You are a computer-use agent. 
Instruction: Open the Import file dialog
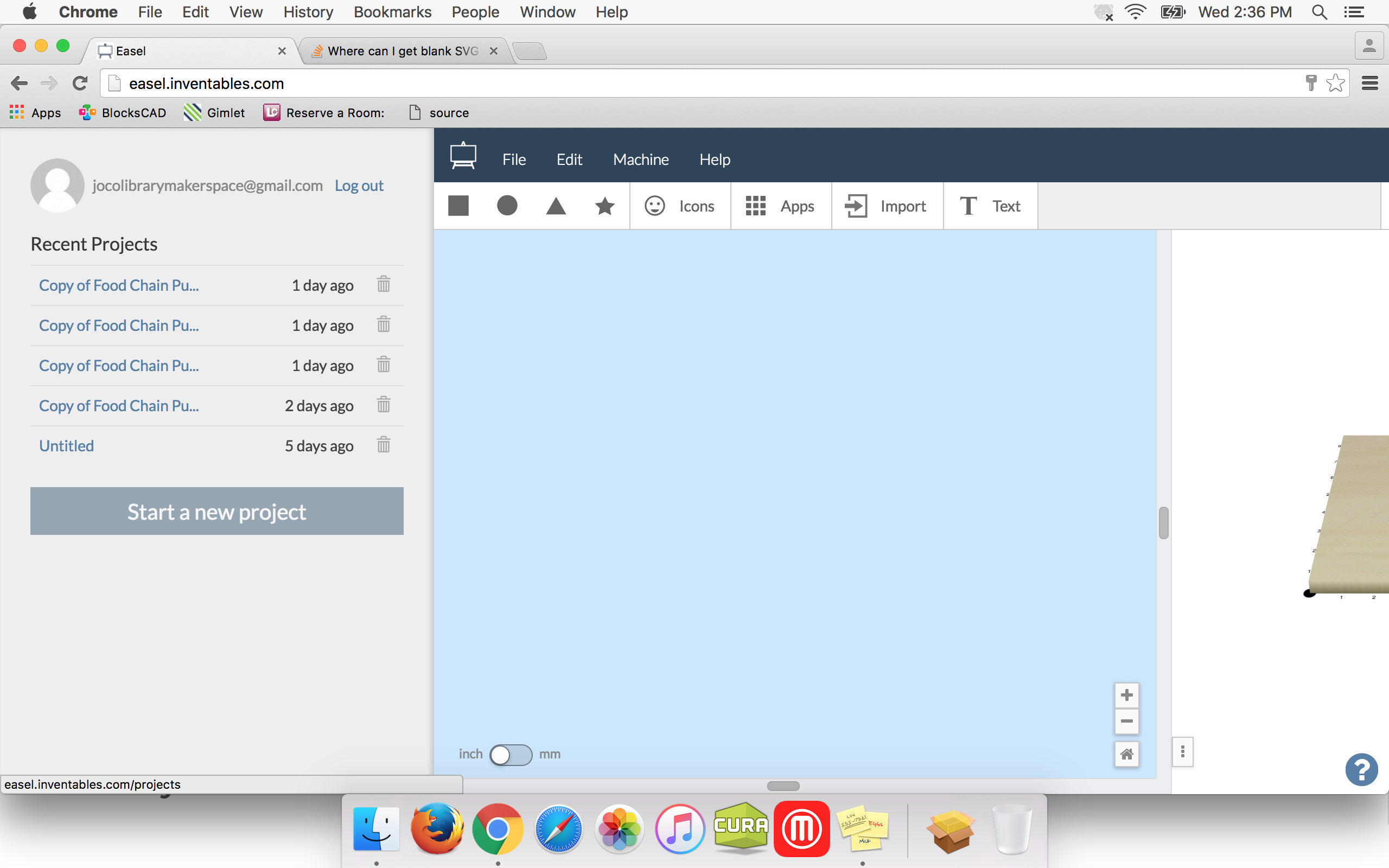coord(884,206)
